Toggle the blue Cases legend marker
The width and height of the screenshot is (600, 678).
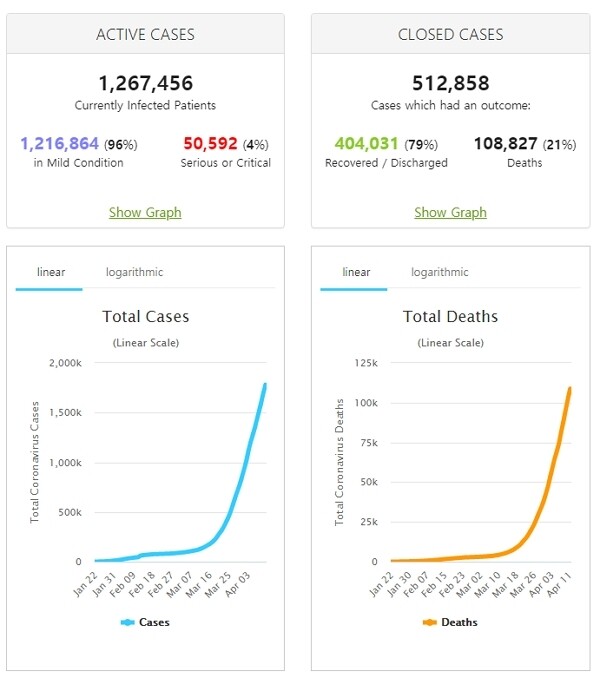[x=127, y=622]
